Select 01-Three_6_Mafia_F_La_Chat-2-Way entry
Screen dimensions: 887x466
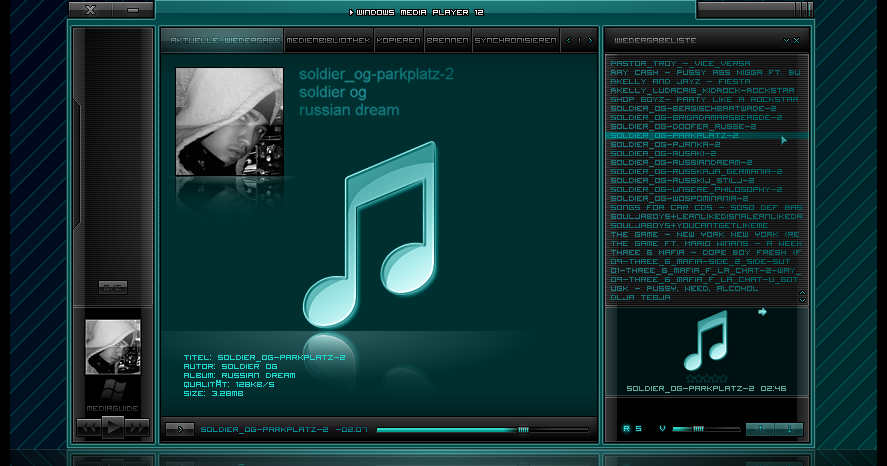707,271
